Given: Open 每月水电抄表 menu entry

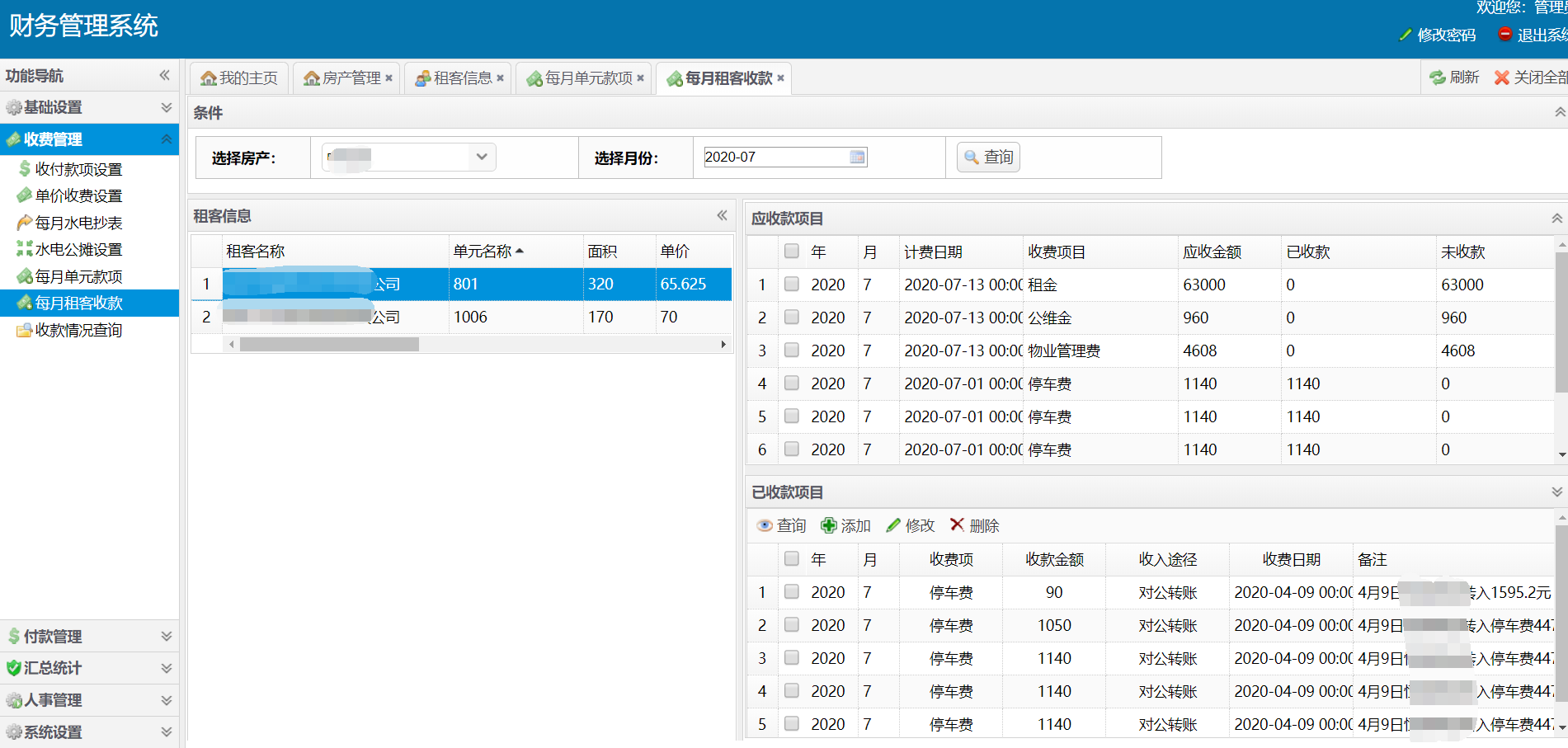Looking at the screenshot, I should pyautogui.click(x=70, y=223).
